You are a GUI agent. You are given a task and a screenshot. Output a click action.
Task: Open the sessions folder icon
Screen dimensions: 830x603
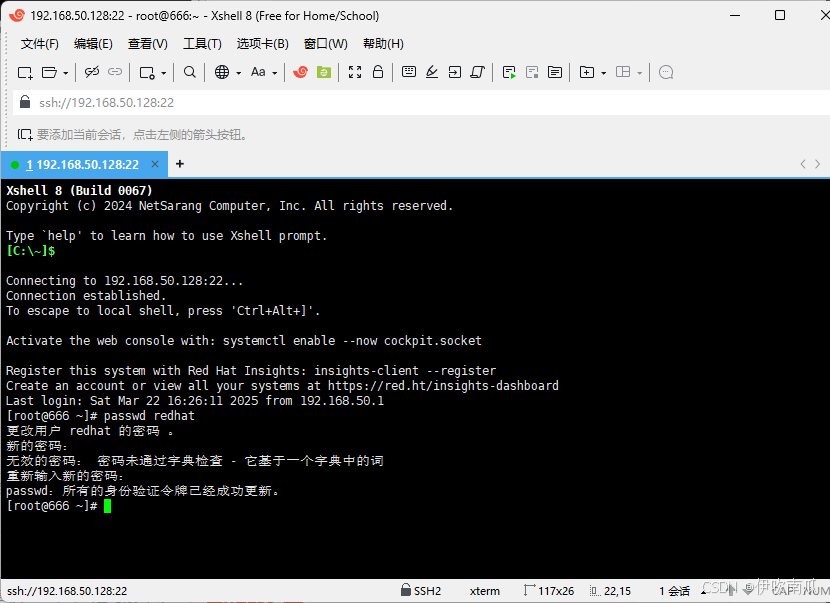click(x=49, y=73)
